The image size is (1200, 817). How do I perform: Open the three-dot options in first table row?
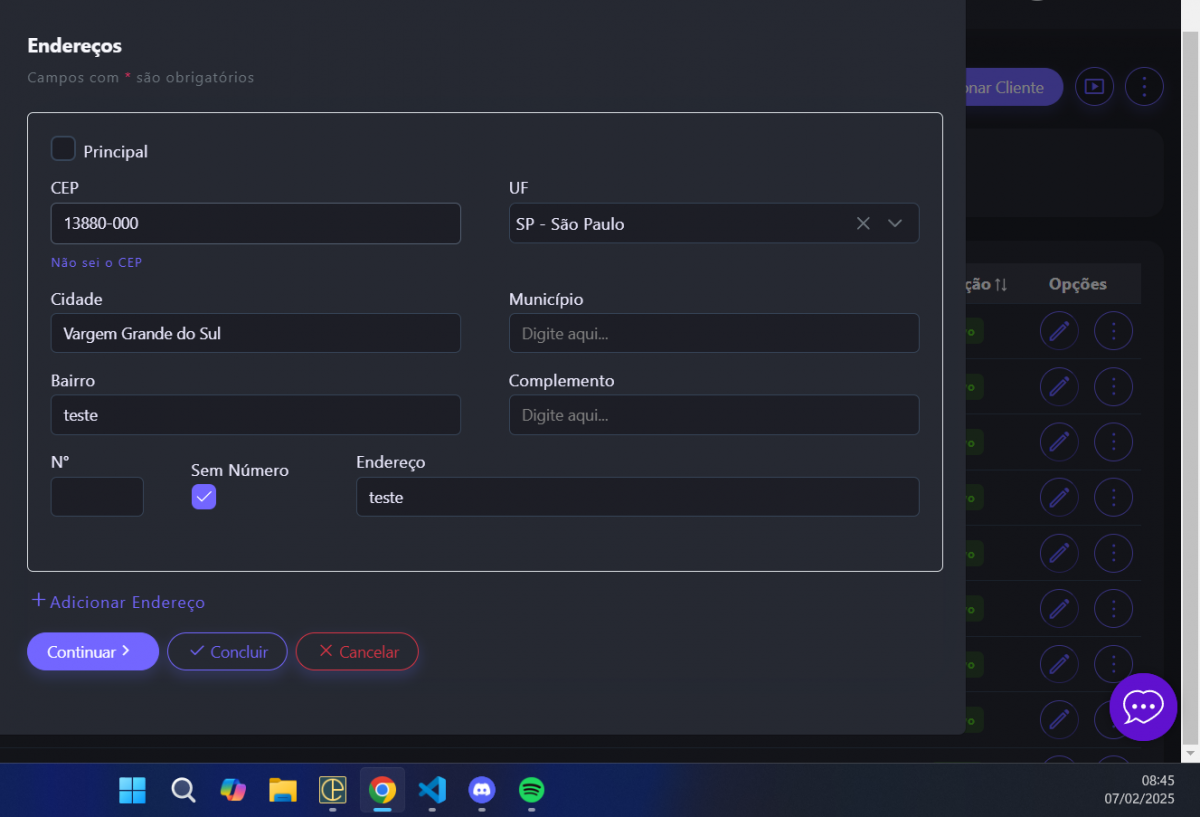(1113, 331)
